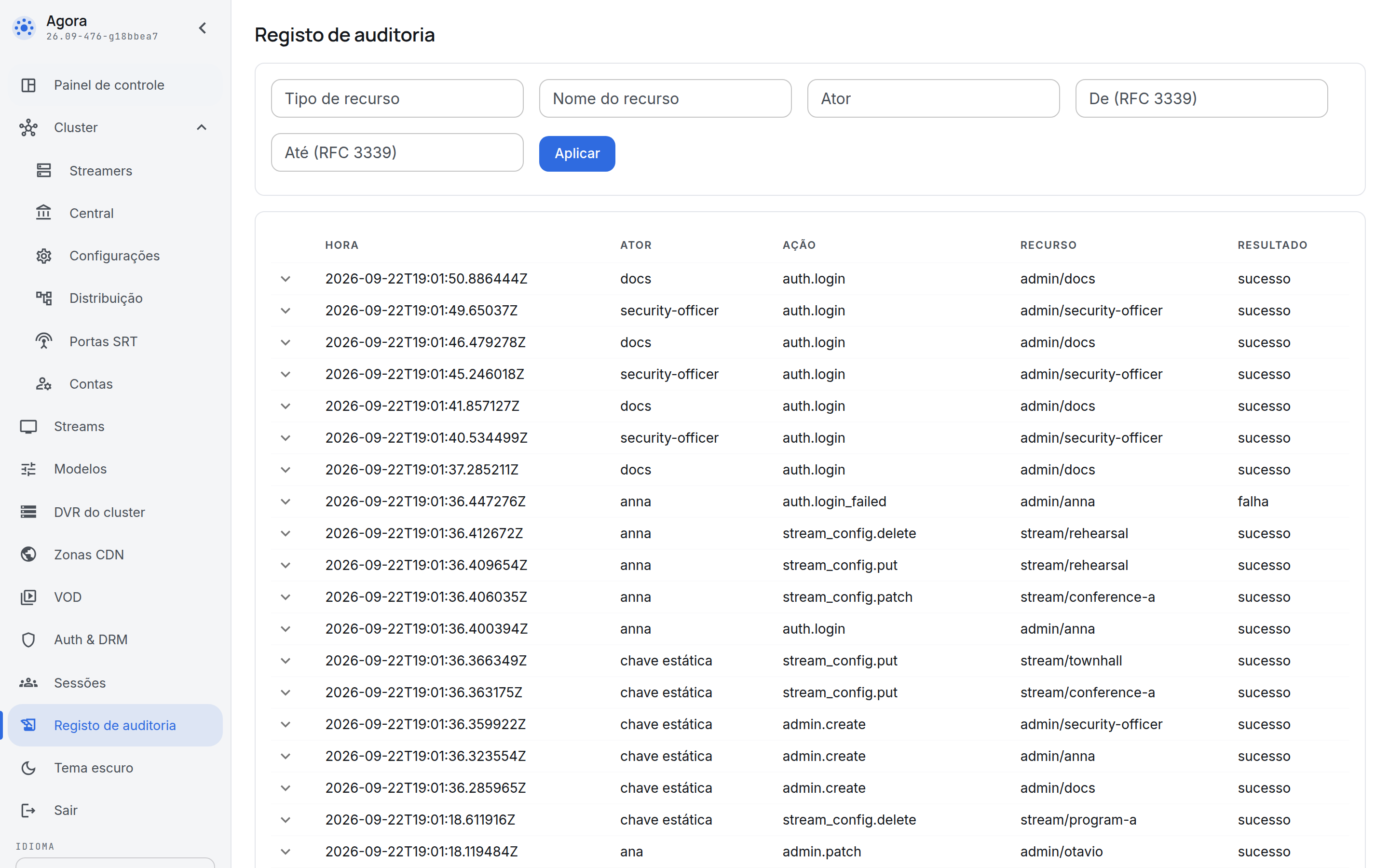Viewport: 1389px width, 868px height.
Task: Click the Configurações gear icon
Action: [x=43, y=256]
